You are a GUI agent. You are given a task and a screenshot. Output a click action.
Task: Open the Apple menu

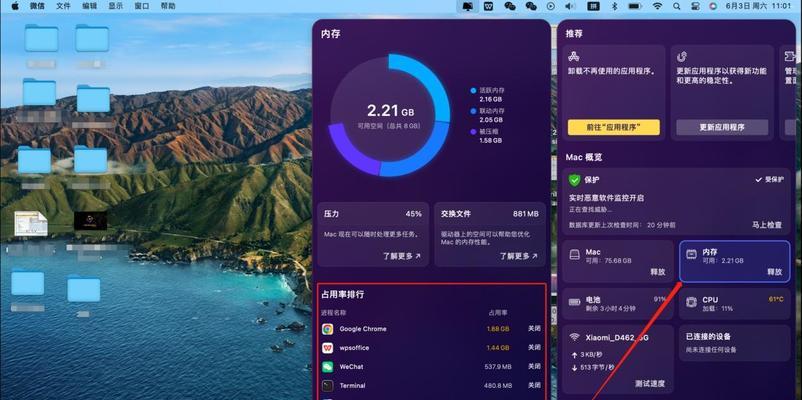tap(15, 6)
